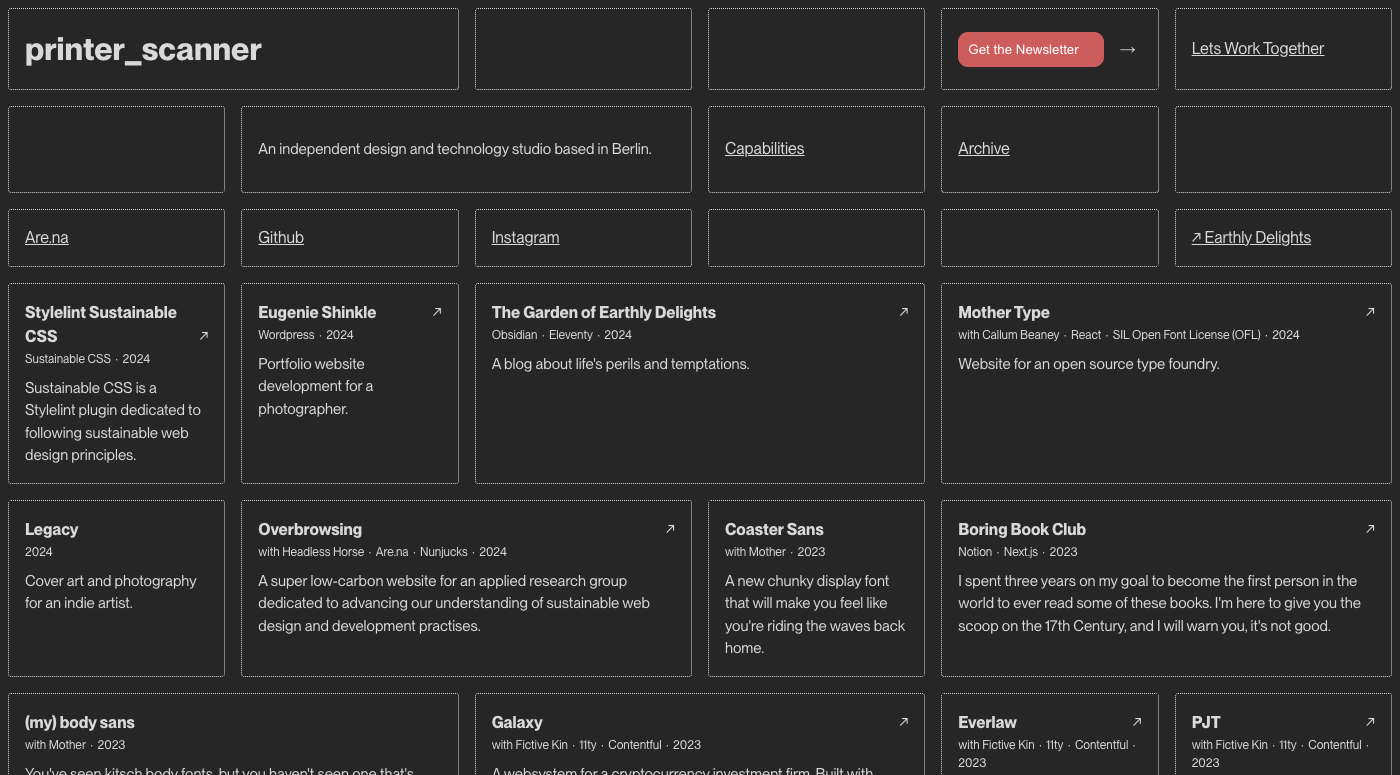Click the printer_scanner site logo
Screen dimensions: 1400x775
[x=144, y=48]
